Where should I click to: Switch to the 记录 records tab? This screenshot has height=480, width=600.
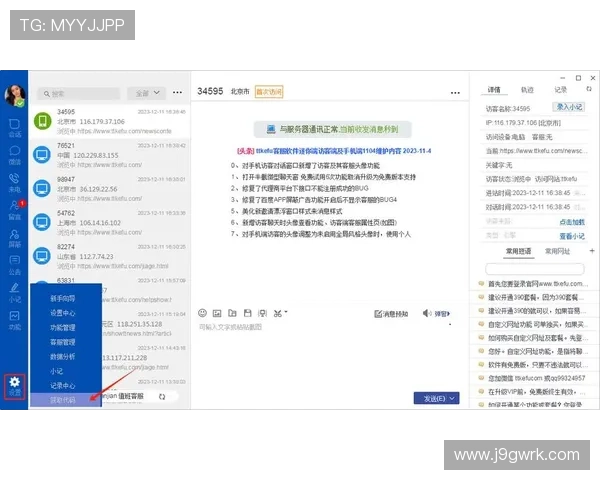[561, 90]
